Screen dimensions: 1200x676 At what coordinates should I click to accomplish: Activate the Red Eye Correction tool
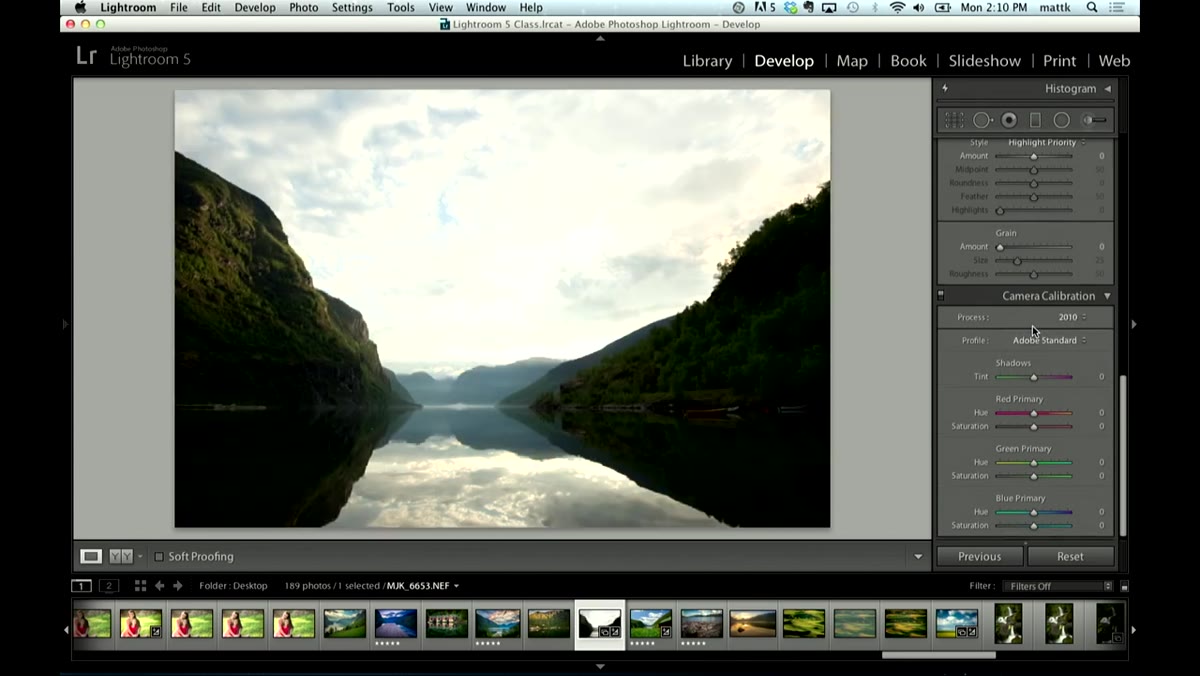pos(1009,120)
